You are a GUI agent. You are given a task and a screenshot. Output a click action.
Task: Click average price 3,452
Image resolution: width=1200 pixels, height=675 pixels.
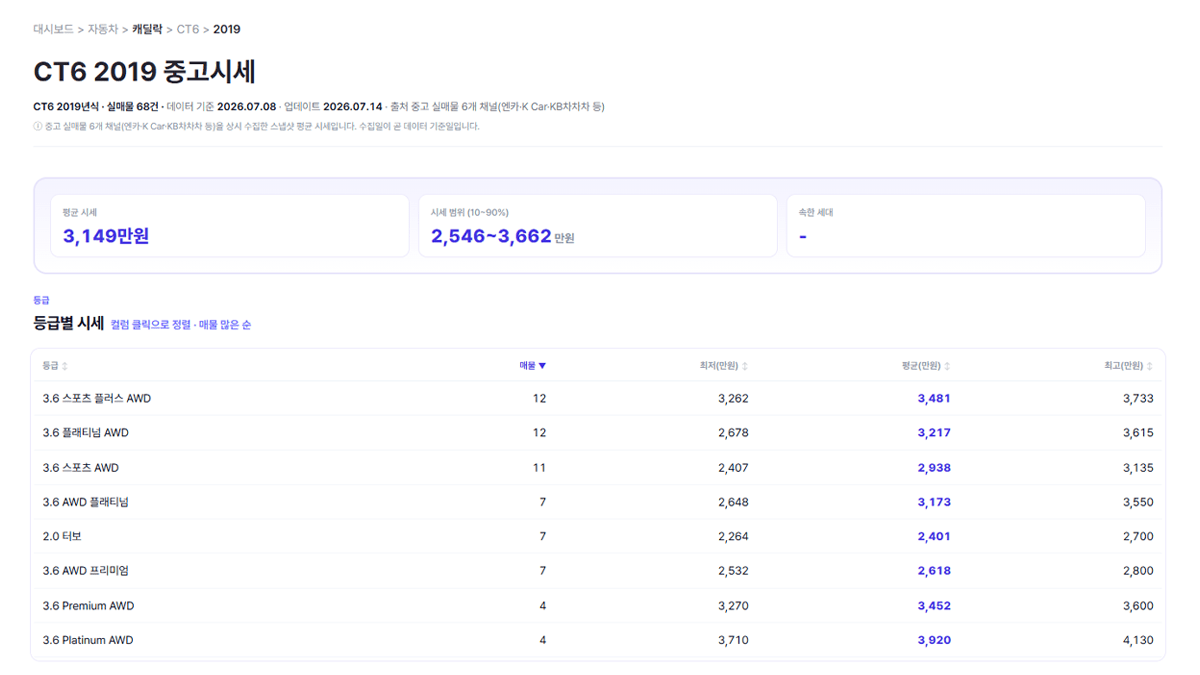[934, 606]
